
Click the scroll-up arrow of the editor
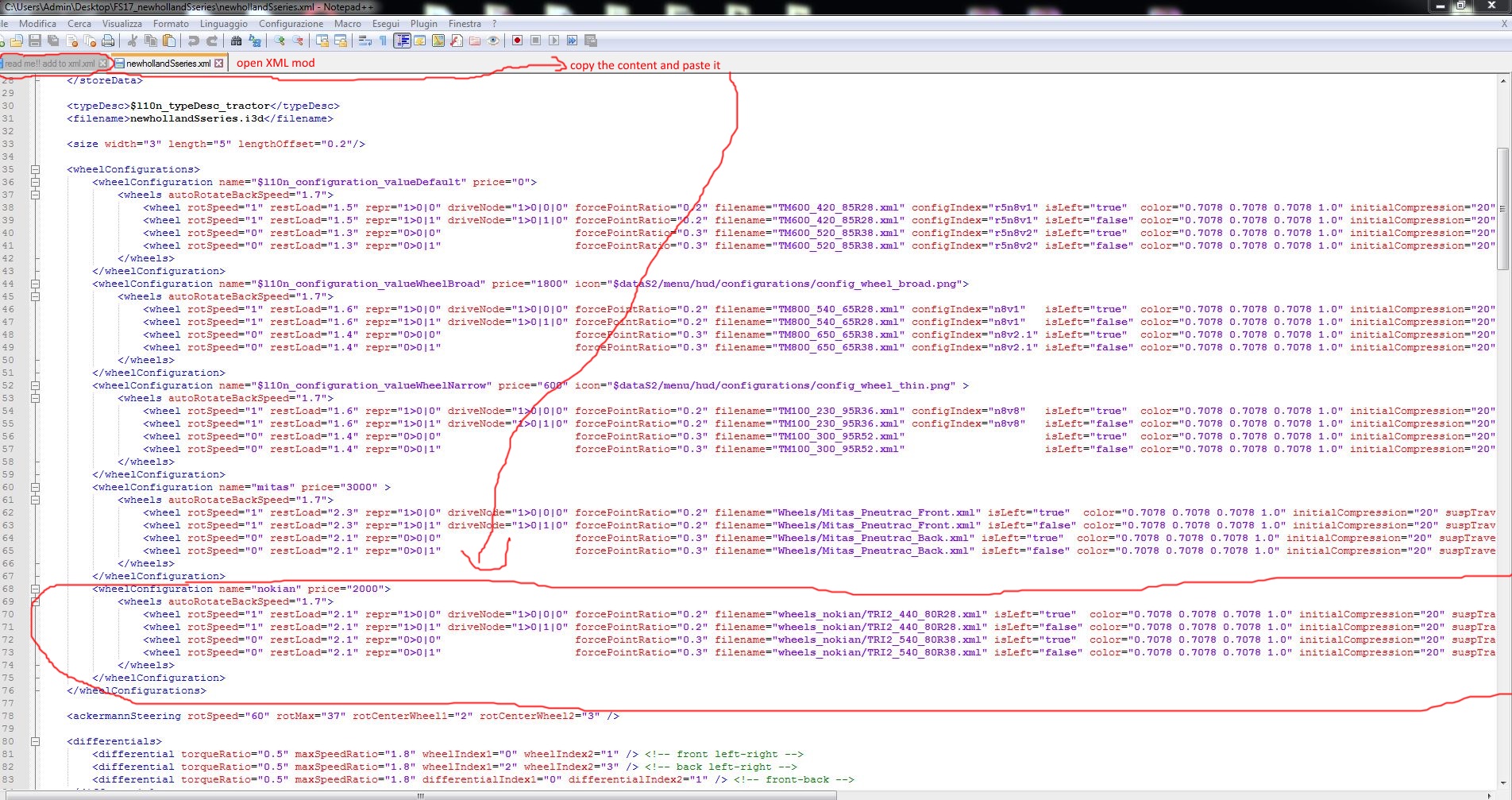(x=1502, y=81)
